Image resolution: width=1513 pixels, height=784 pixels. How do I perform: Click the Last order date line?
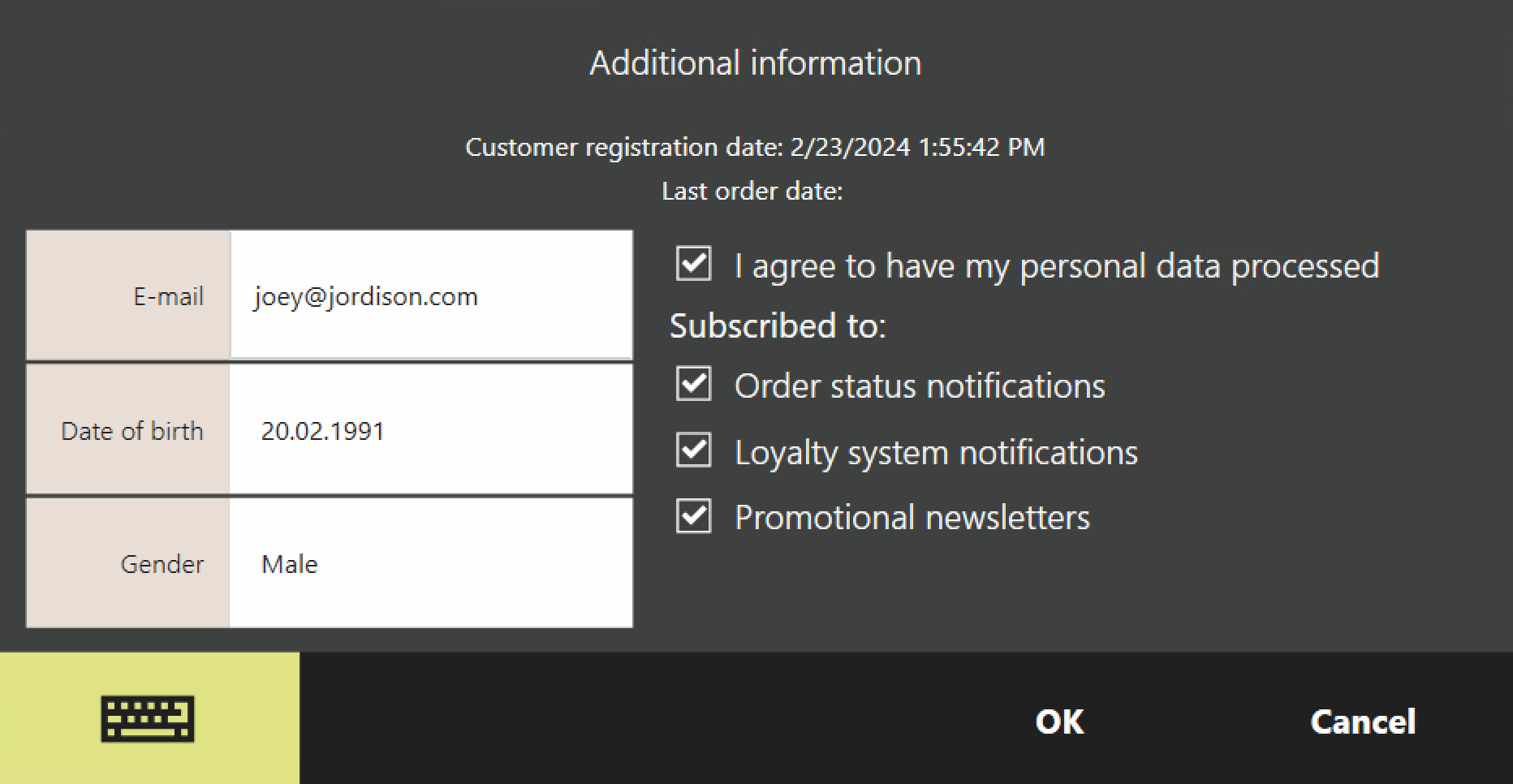click(x=752, y=191)
